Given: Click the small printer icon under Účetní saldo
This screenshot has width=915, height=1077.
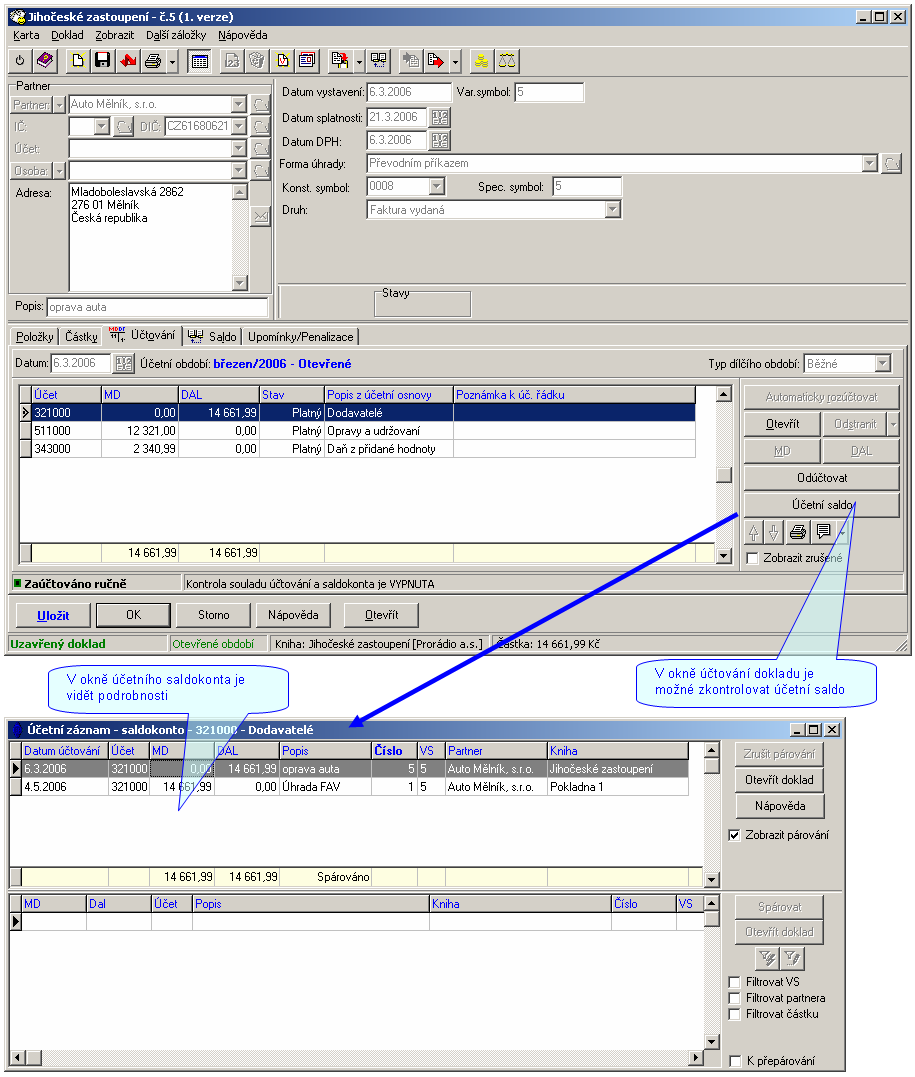Looking at the screenshot, I should [798, 532].
